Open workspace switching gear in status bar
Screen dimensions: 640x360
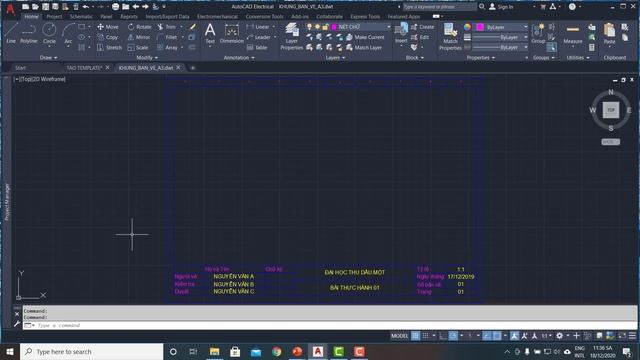560,336
